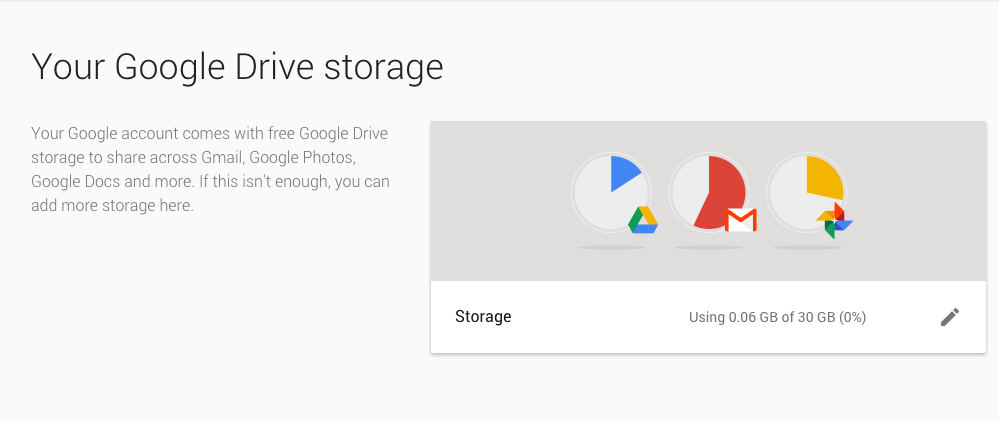Click the Storage row label
The height and width of the screenshot is (421, 999).
(483, 317)
